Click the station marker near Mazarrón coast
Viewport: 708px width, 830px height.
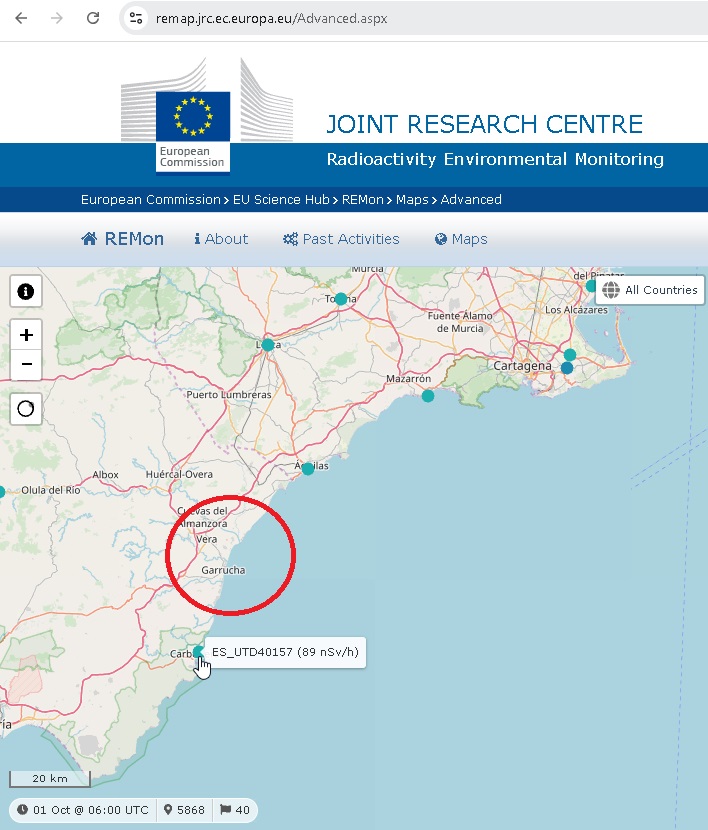coord(428,396)
